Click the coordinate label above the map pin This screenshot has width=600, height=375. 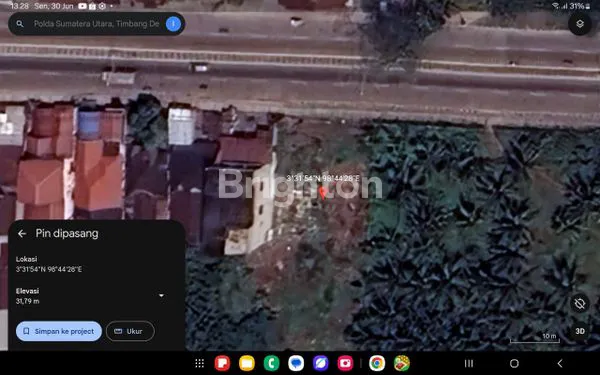click(323, 178)
